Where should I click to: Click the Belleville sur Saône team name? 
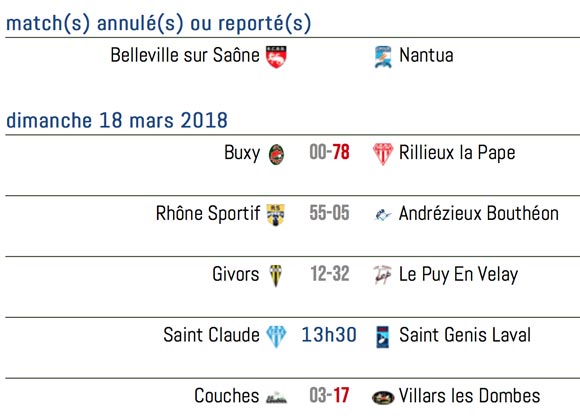(x=185, y=55)
